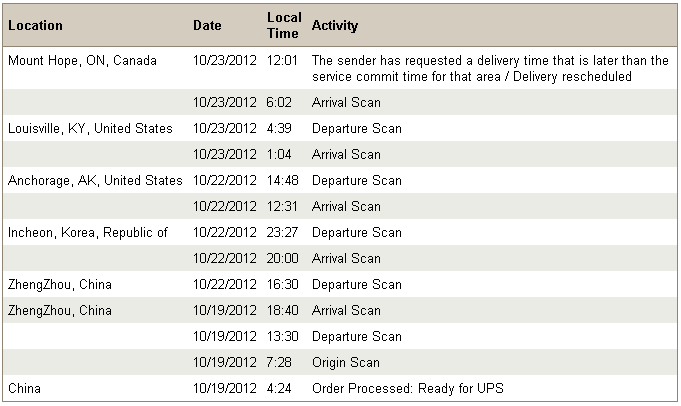Click the delivery rescheduled activity message
Screen dimensions: 681x406
(x=490, y=69)
